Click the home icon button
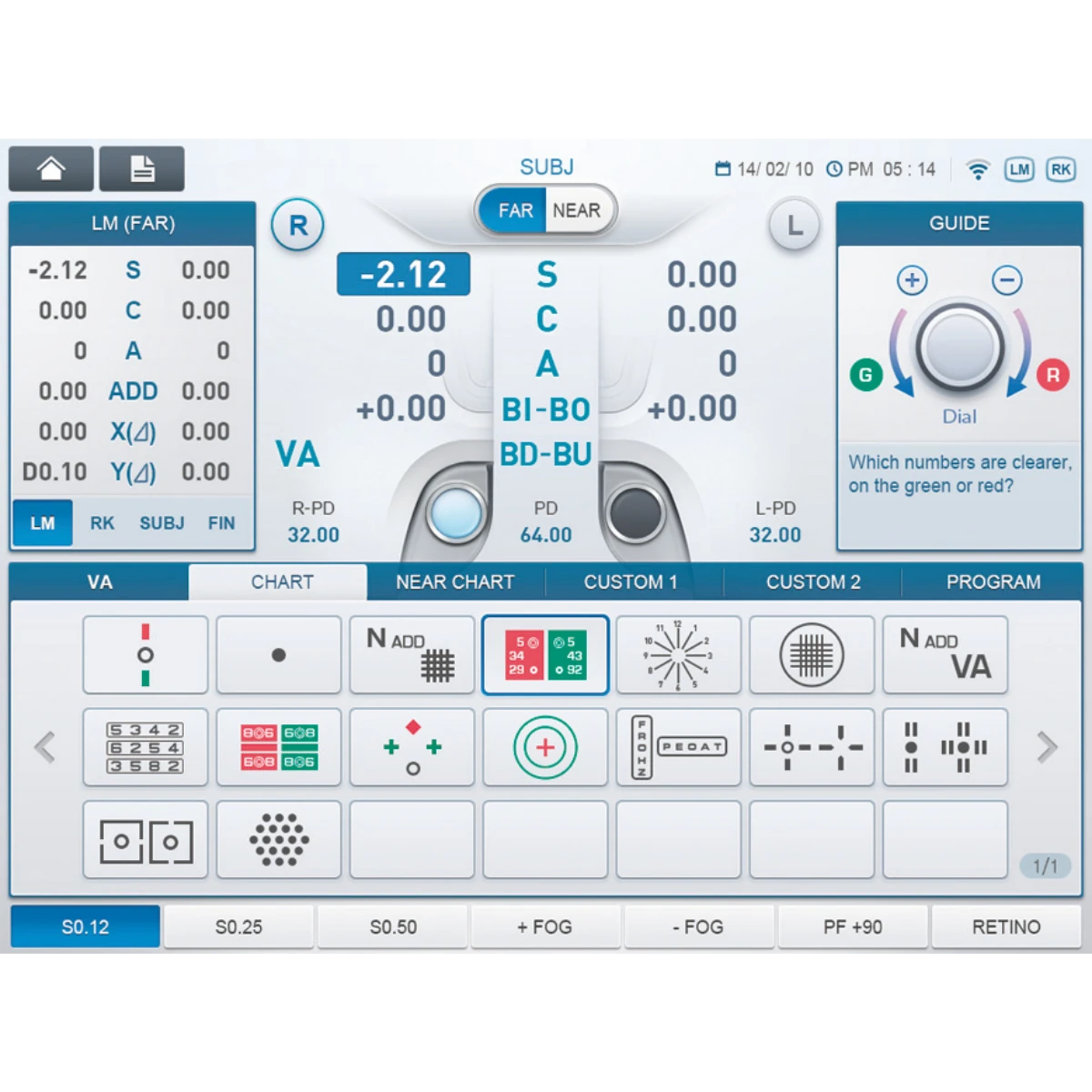Screen dimensions: 1092x1092 51,169
